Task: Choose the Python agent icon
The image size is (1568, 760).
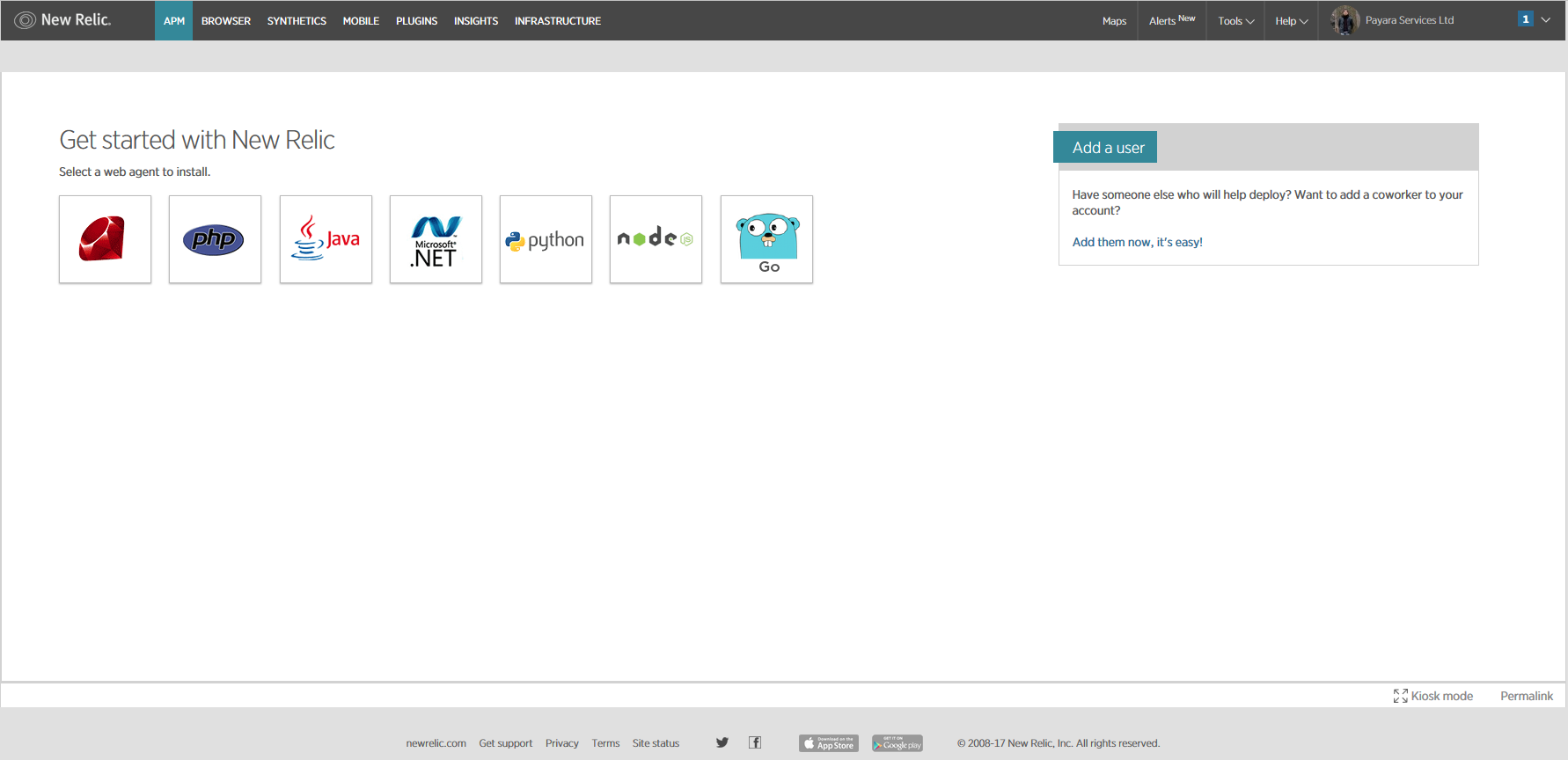Action: [546, 239]
